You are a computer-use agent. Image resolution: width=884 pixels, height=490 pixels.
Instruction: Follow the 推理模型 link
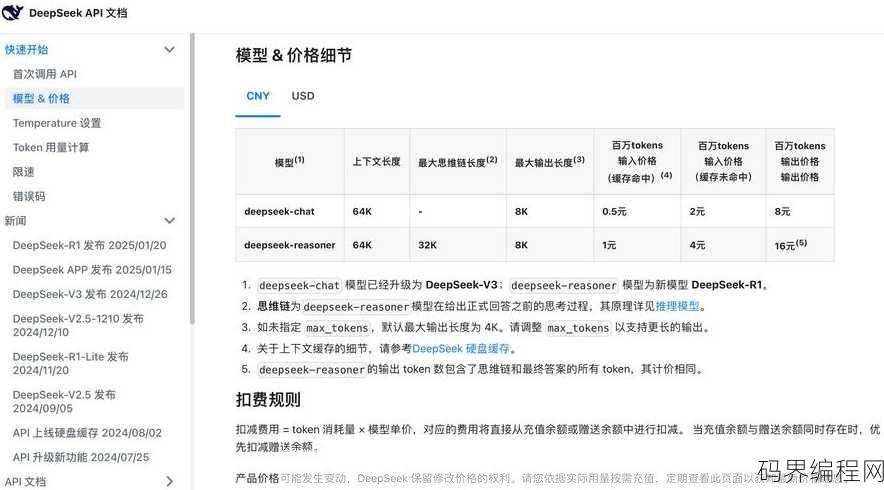[677, 306]
